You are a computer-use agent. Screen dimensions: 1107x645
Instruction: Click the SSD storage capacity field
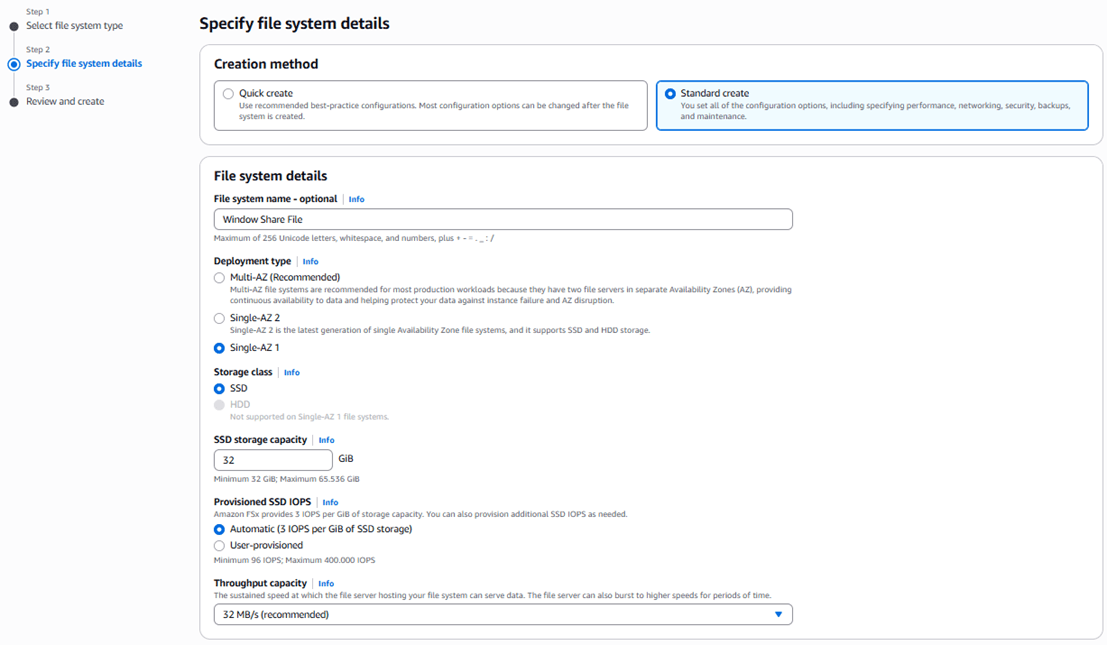tap(273, 460)
